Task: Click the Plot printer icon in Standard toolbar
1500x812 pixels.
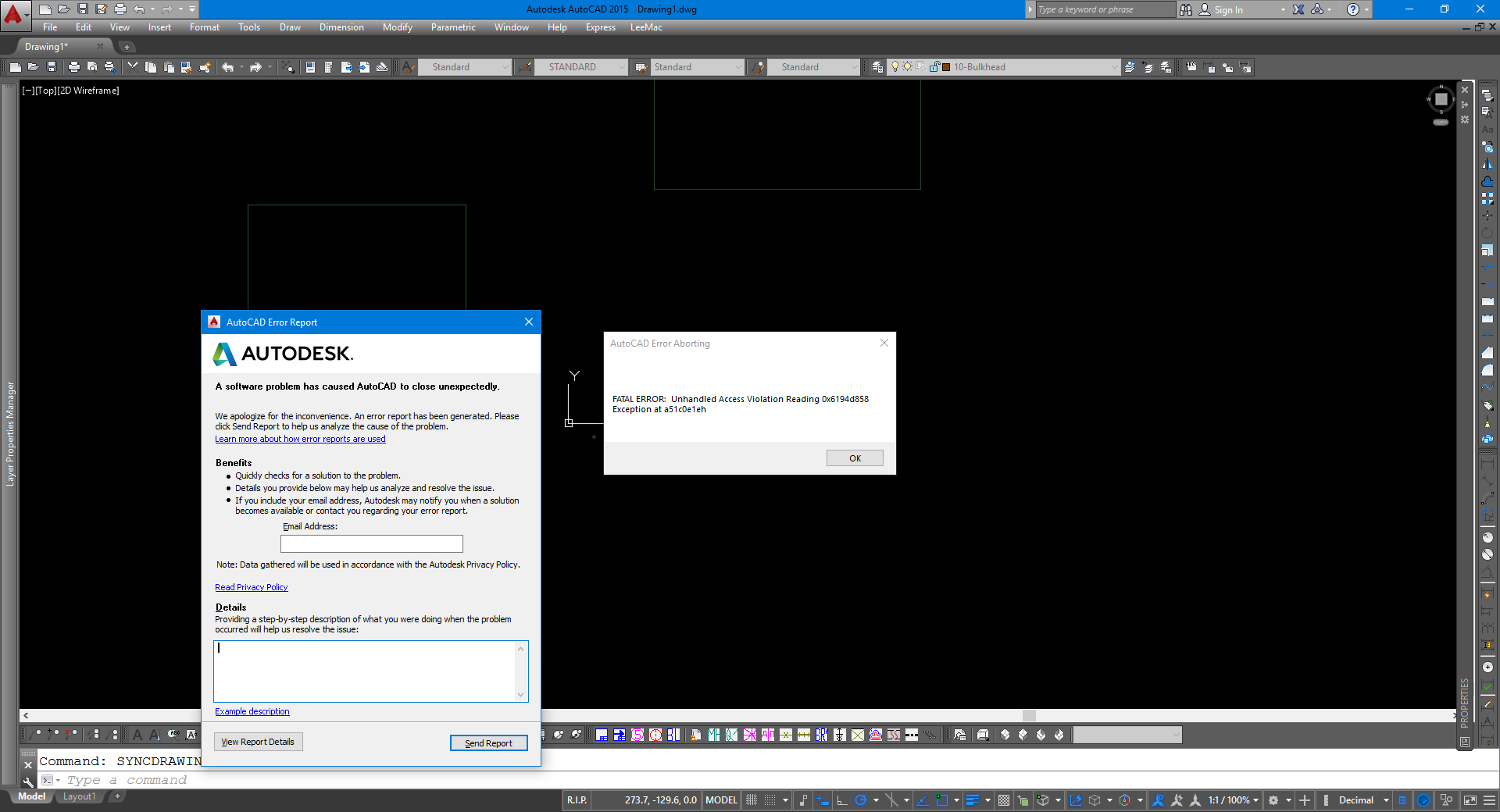Action: (74, 67)
